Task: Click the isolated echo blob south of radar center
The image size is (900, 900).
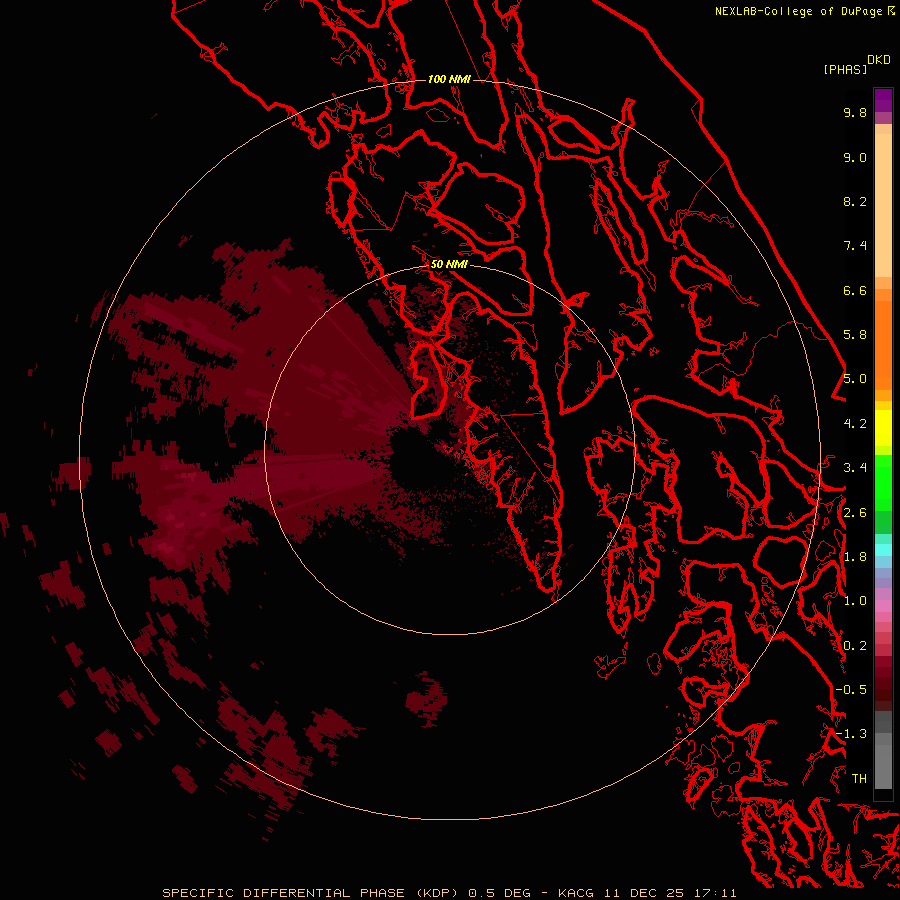Action: tap(426, 699)
